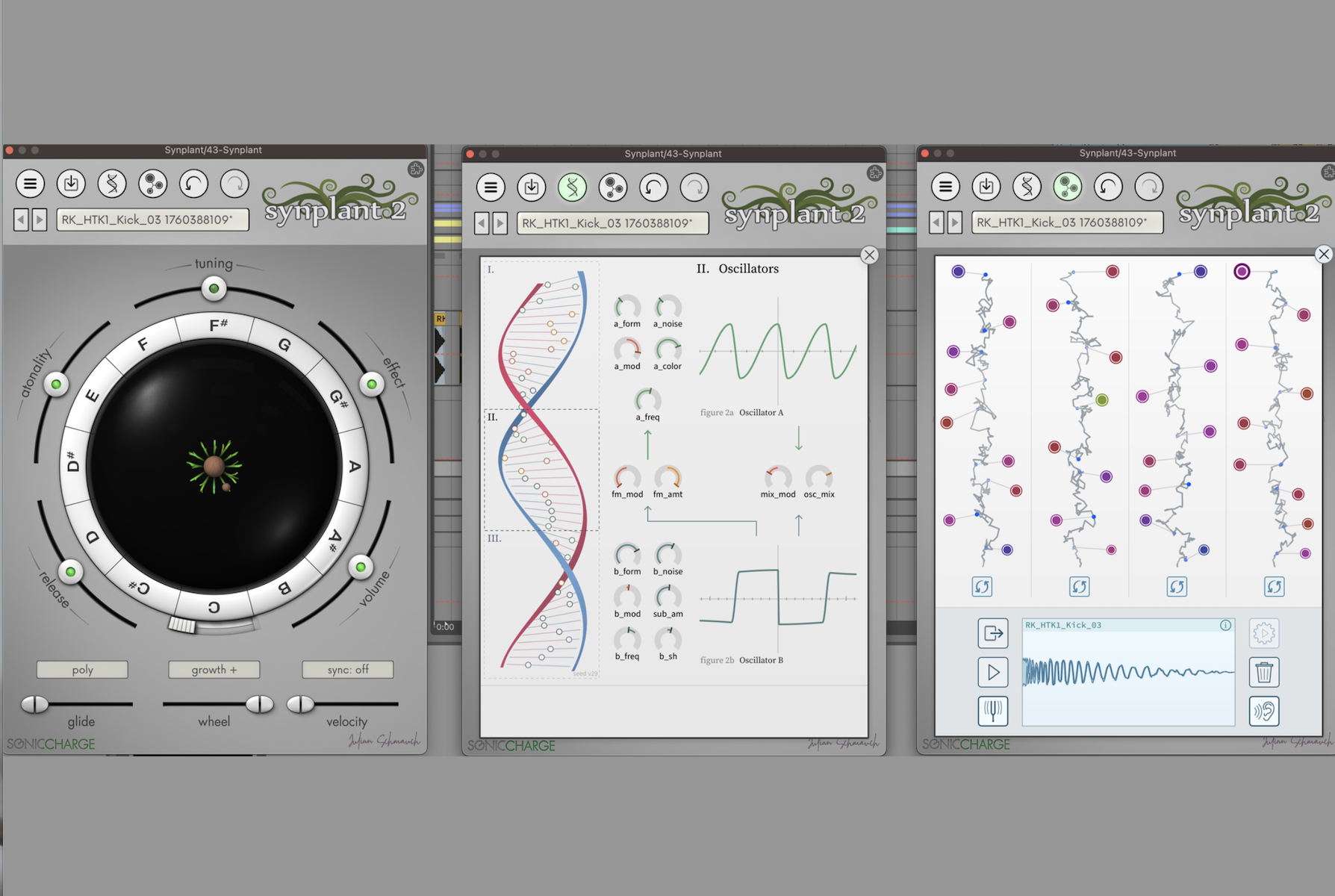Image resolution: width=1335 pixels, height=896 pixels.
Task: Select section I. of the DNA strand
Action: (x=541, y=335)
